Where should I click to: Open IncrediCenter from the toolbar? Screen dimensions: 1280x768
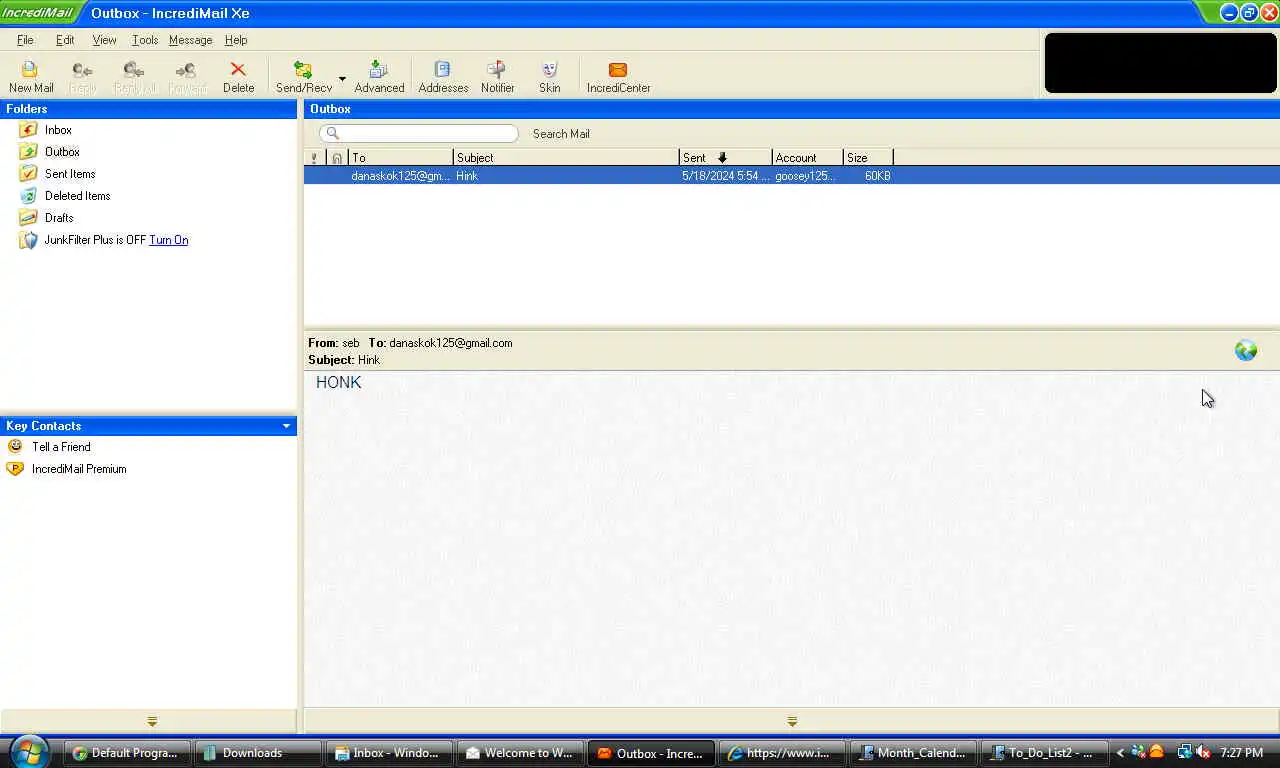(618, 77)
